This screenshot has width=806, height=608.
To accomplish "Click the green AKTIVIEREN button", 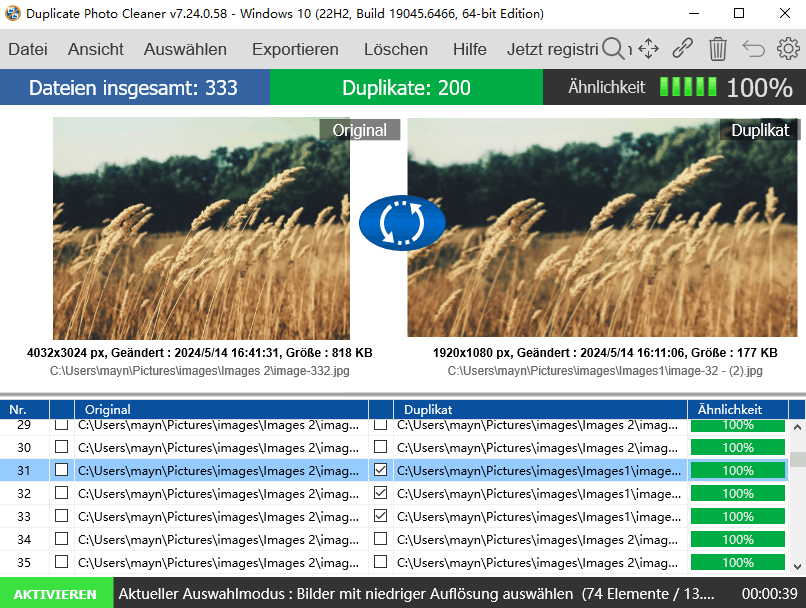I will click(x=56, y=593).
